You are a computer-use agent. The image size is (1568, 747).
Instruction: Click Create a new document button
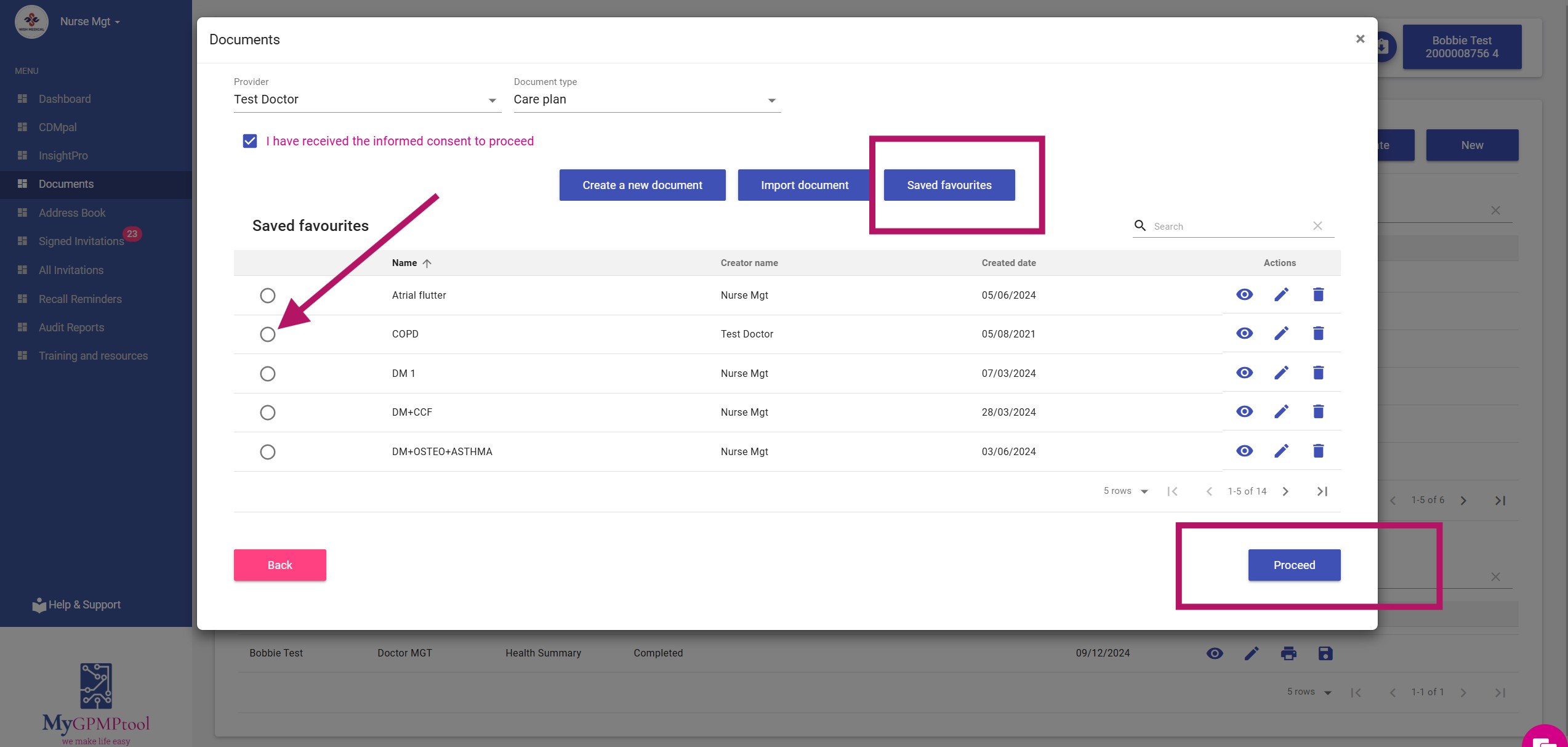[642, 185]
